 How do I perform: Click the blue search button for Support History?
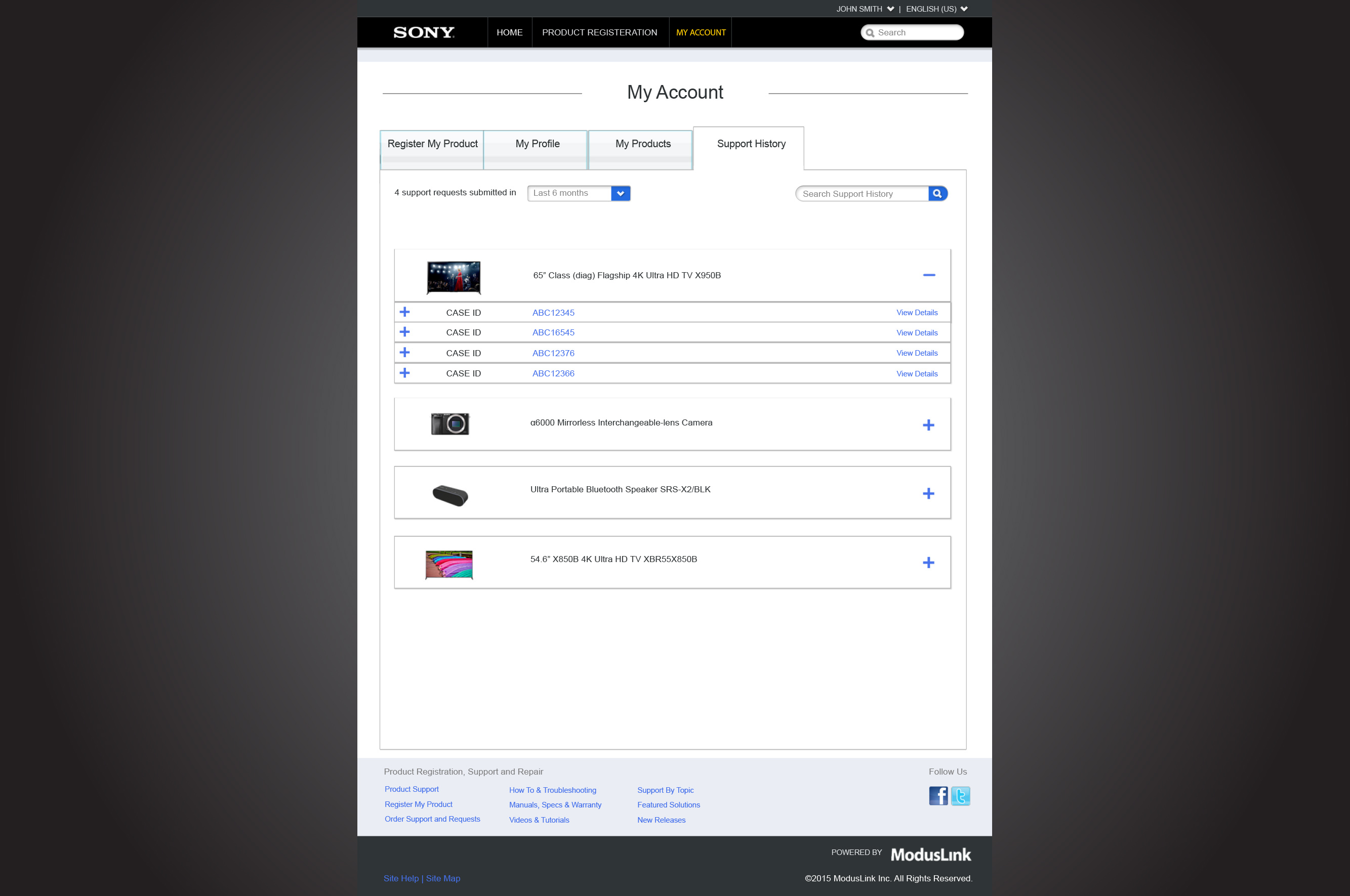pyautogui.click(x=937, y=194)
